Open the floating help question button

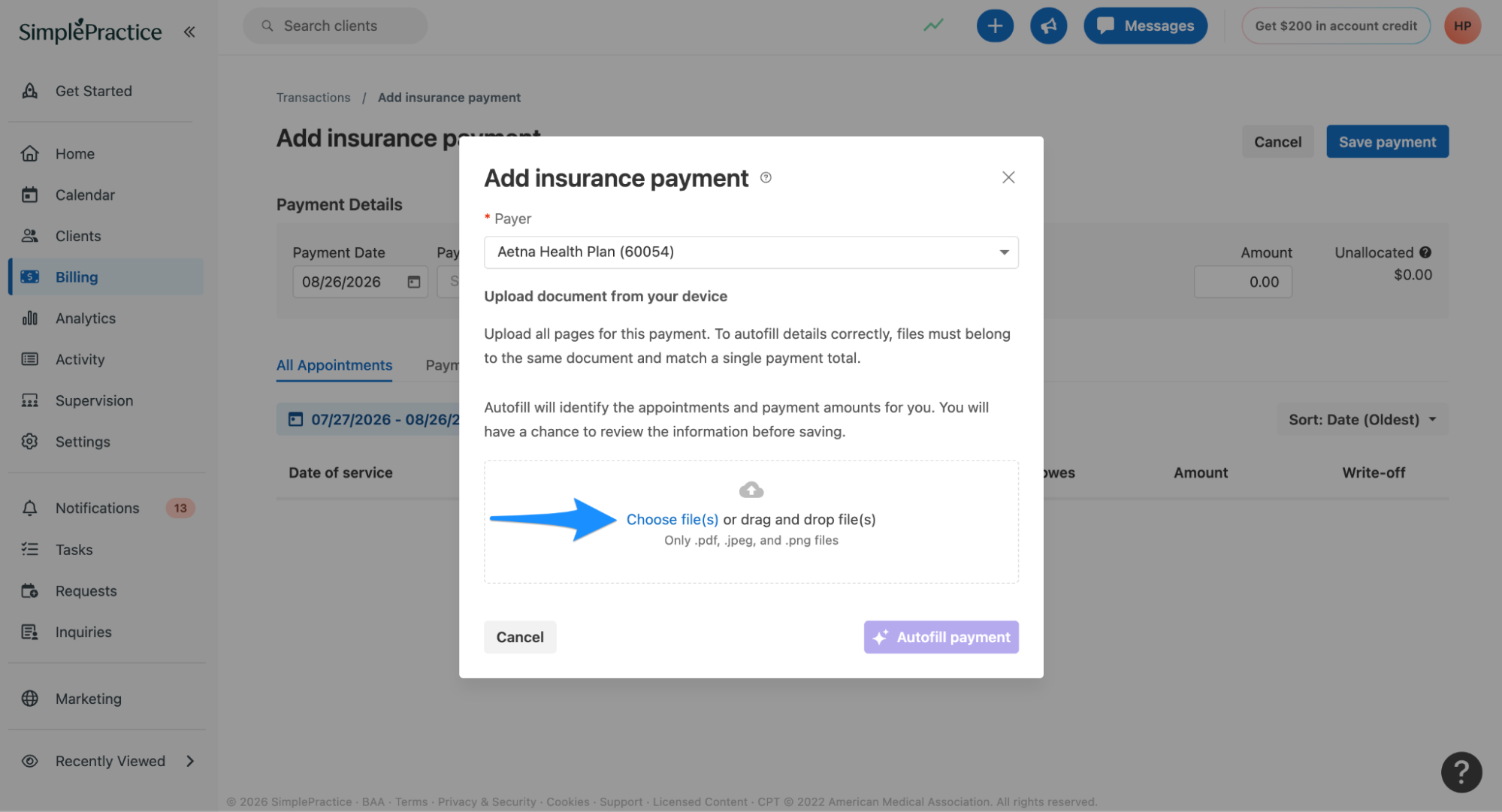pyautogui.click(x=1461, y=772)
